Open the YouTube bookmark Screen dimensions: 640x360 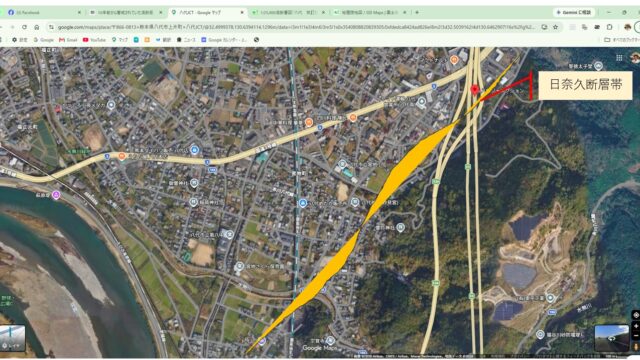[94, 40]
